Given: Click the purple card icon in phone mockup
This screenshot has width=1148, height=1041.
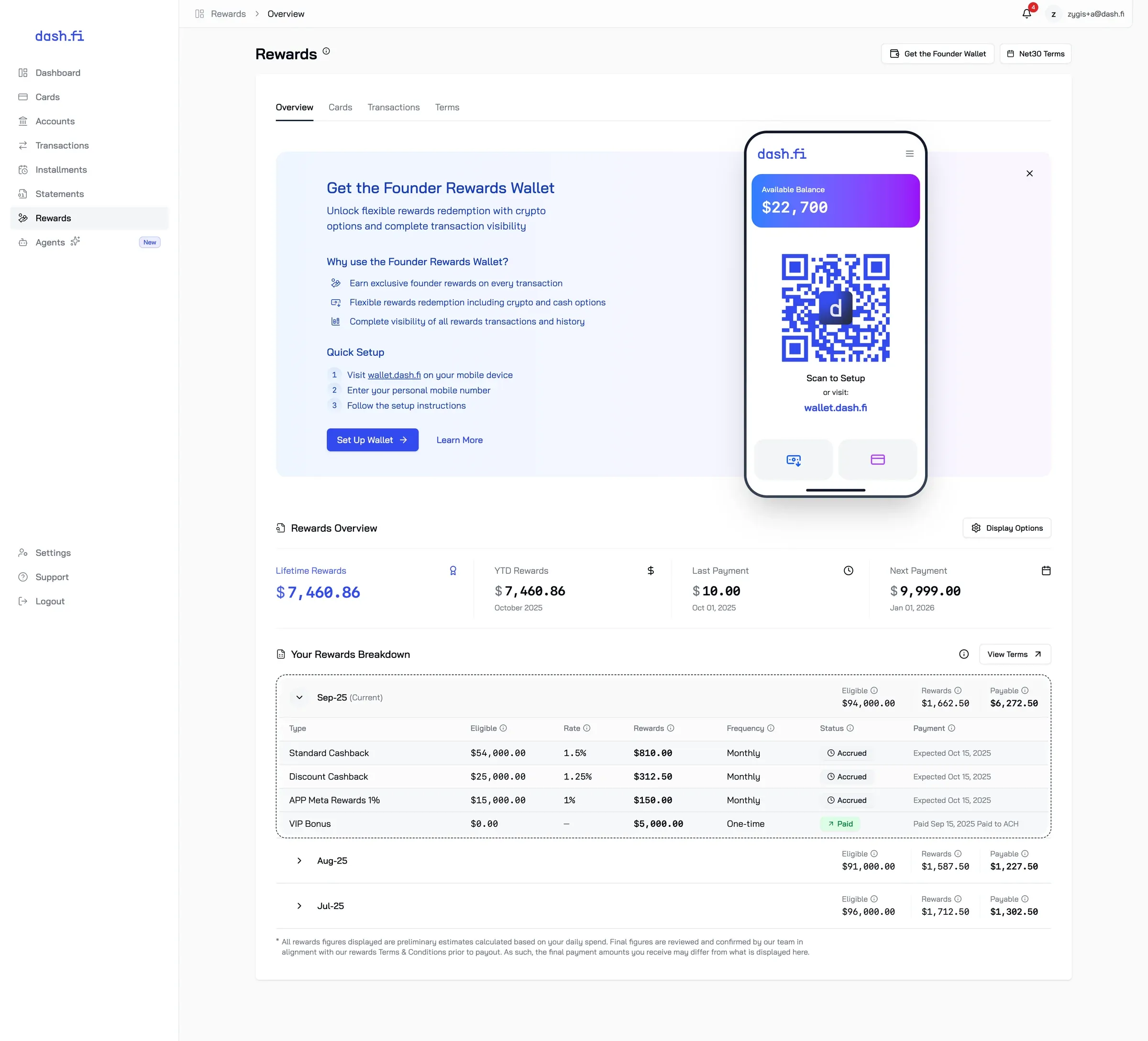Looking at the screenshot, I should (878, 460).
